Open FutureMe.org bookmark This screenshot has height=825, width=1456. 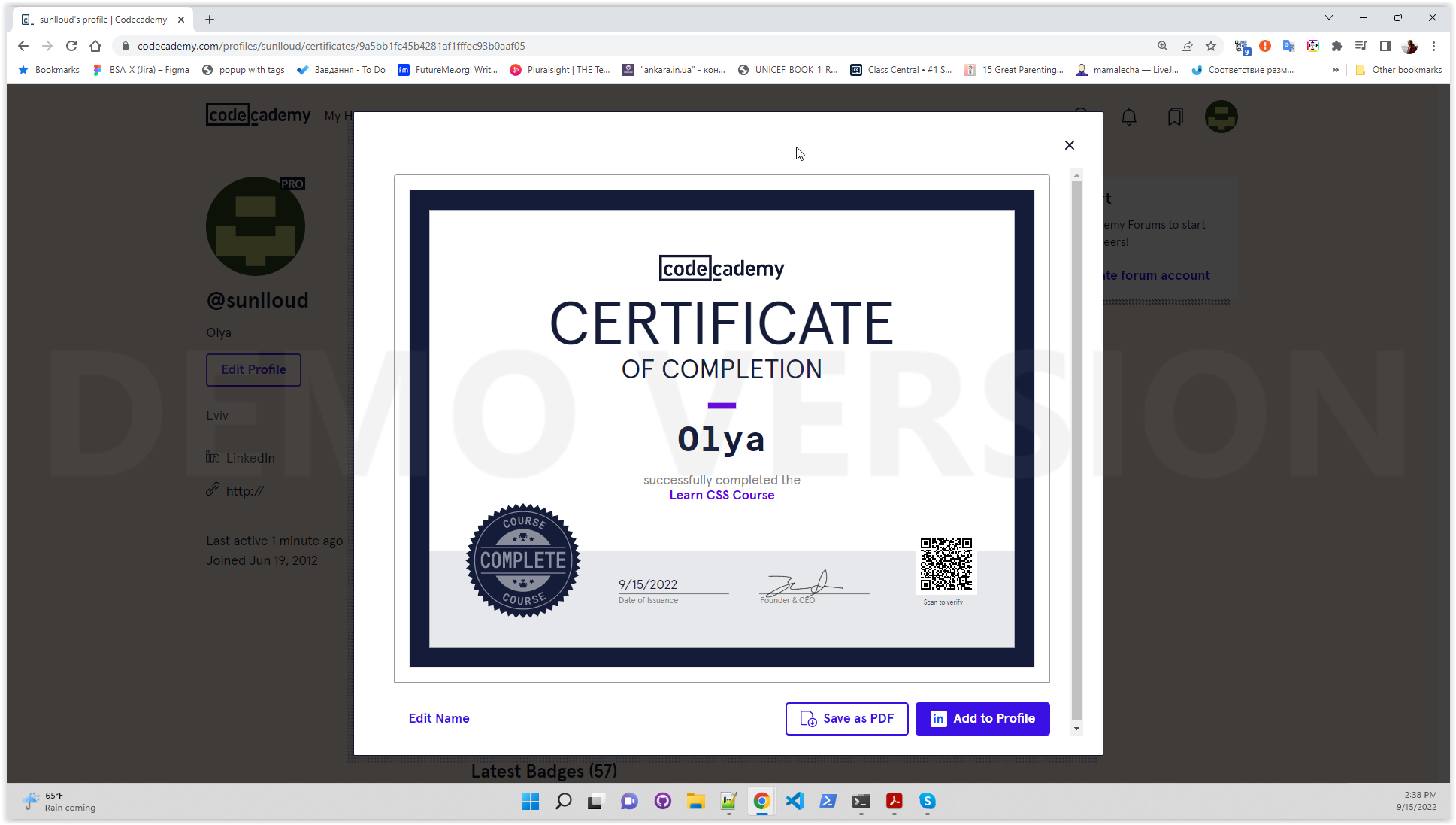click(x=448, y=70)
